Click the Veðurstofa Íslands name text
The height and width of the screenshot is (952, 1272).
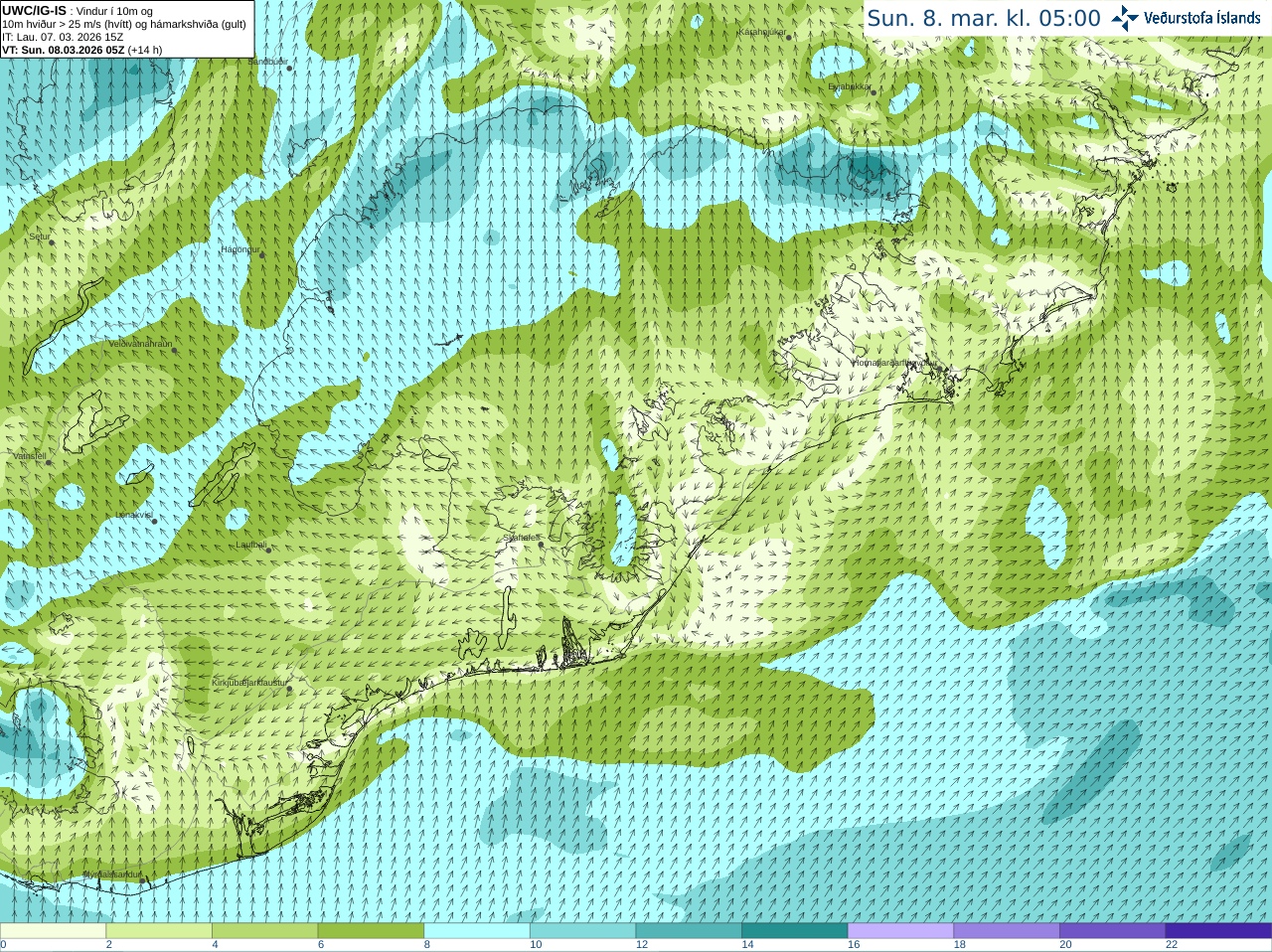click(1201, 18)
